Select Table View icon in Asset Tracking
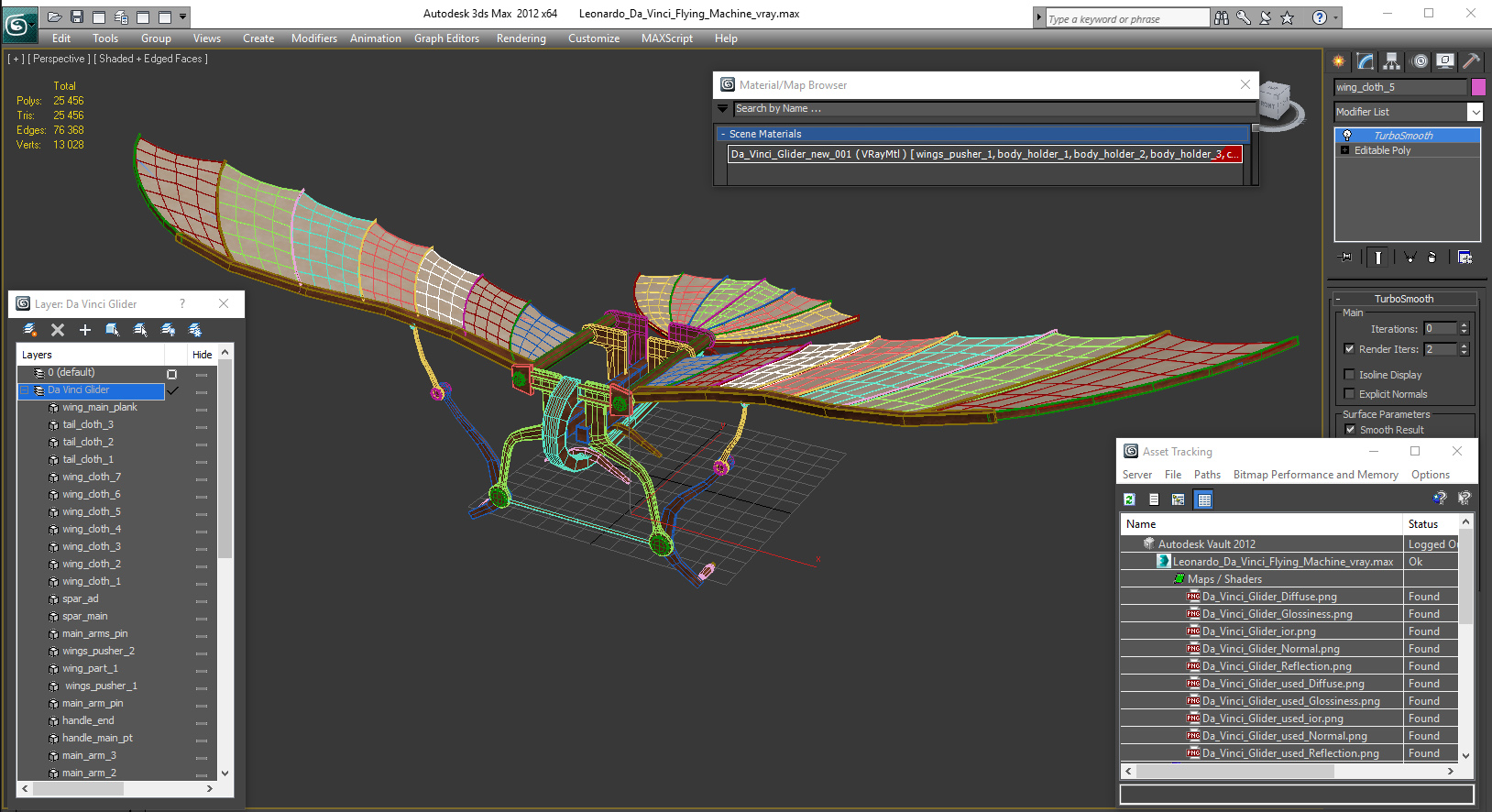 [x=1204, y=499]
